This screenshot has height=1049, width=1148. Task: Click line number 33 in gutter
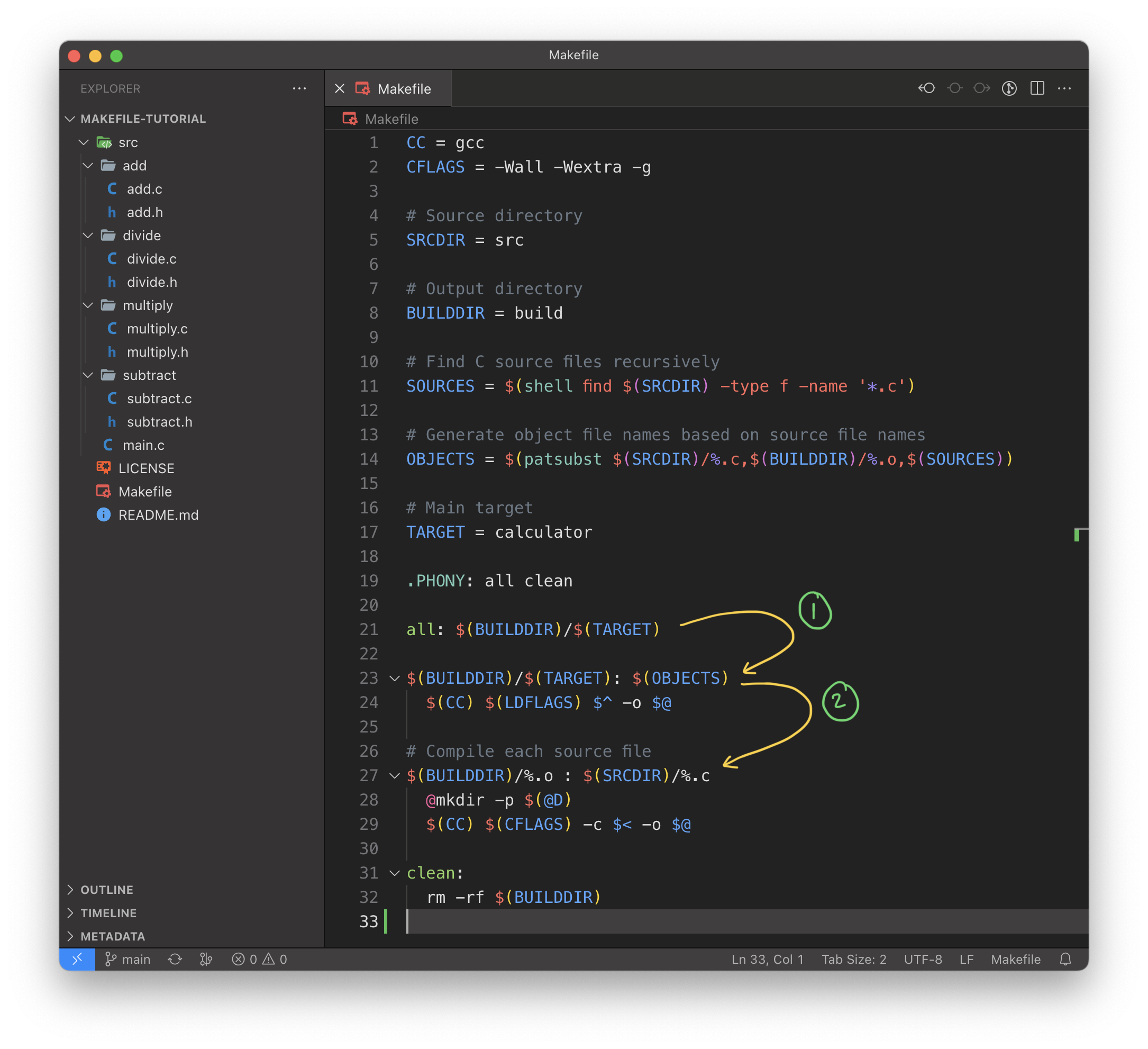(x=369, y=921)
